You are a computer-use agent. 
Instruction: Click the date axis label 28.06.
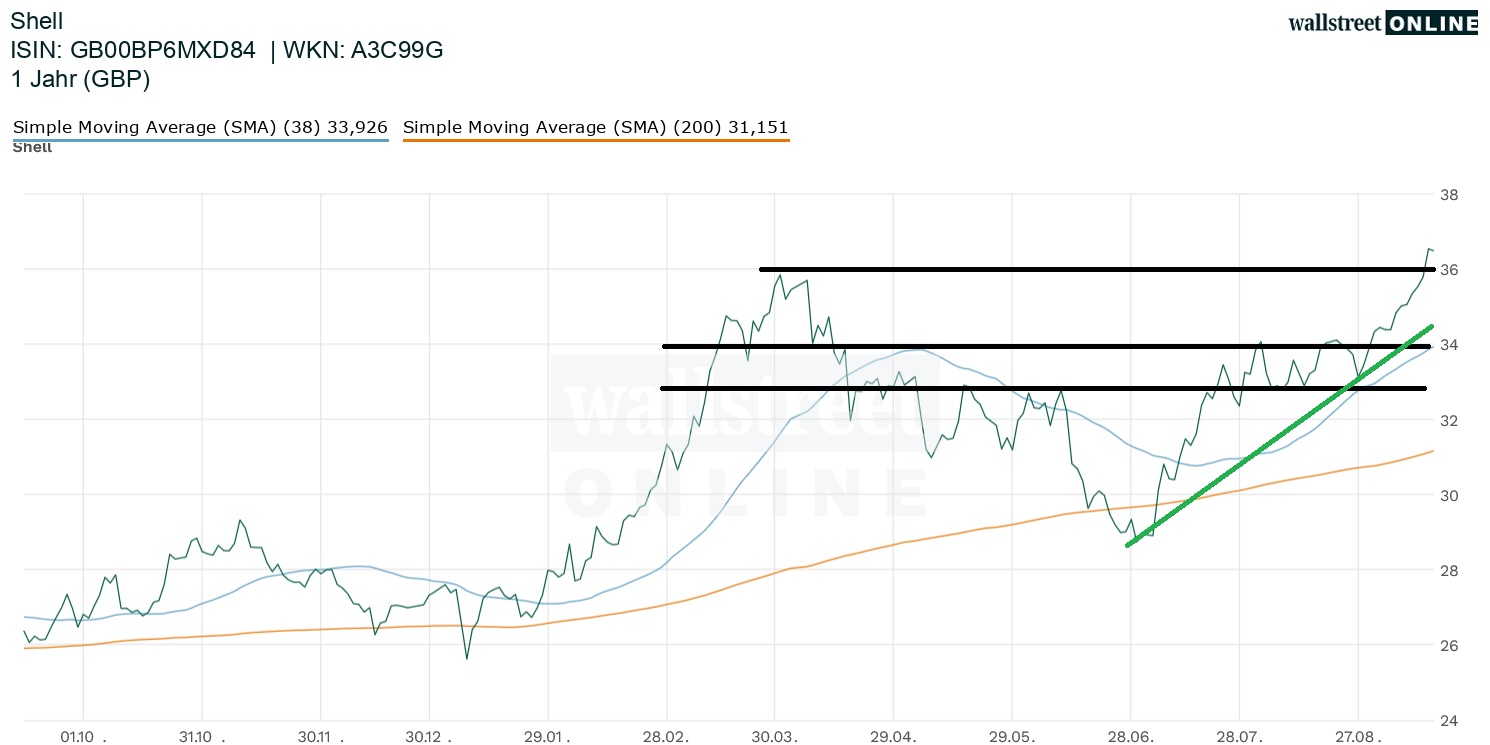click(x=1130, y=737)
